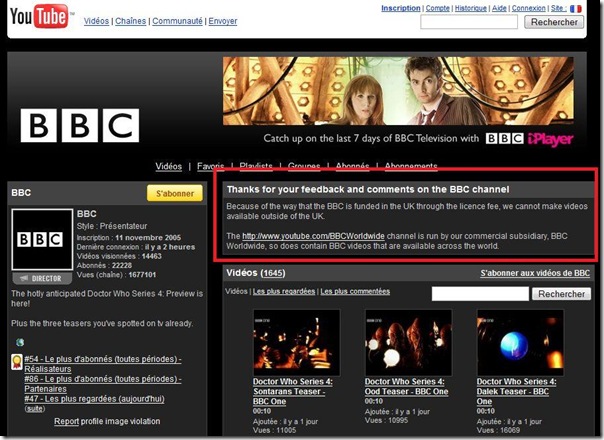Click Doctor Who Dalek Teaser title link
The width and height of the screenshot is (604, 440).
[516, 391]
